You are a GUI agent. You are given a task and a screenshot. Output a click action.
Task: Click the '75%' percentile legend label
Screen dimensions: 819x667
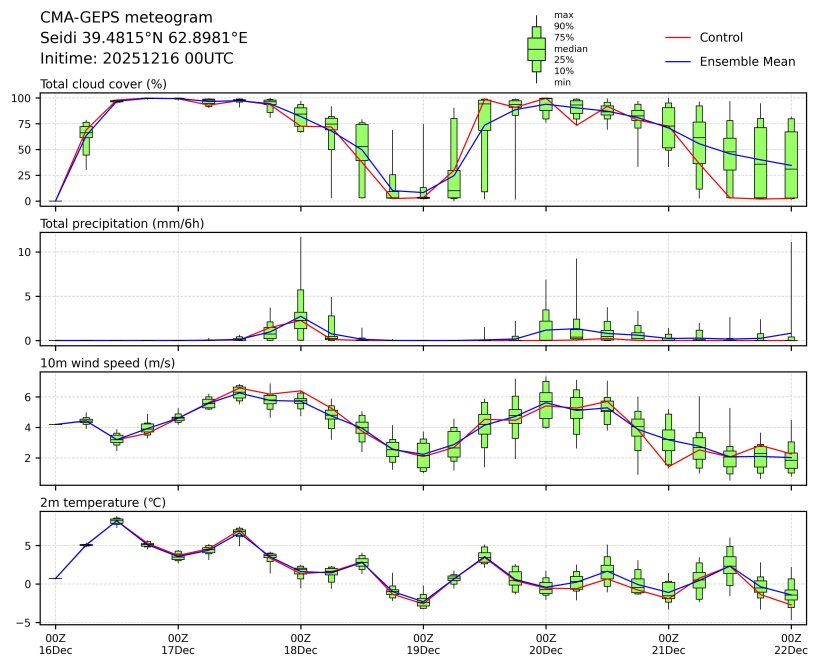tap(564, 38)
